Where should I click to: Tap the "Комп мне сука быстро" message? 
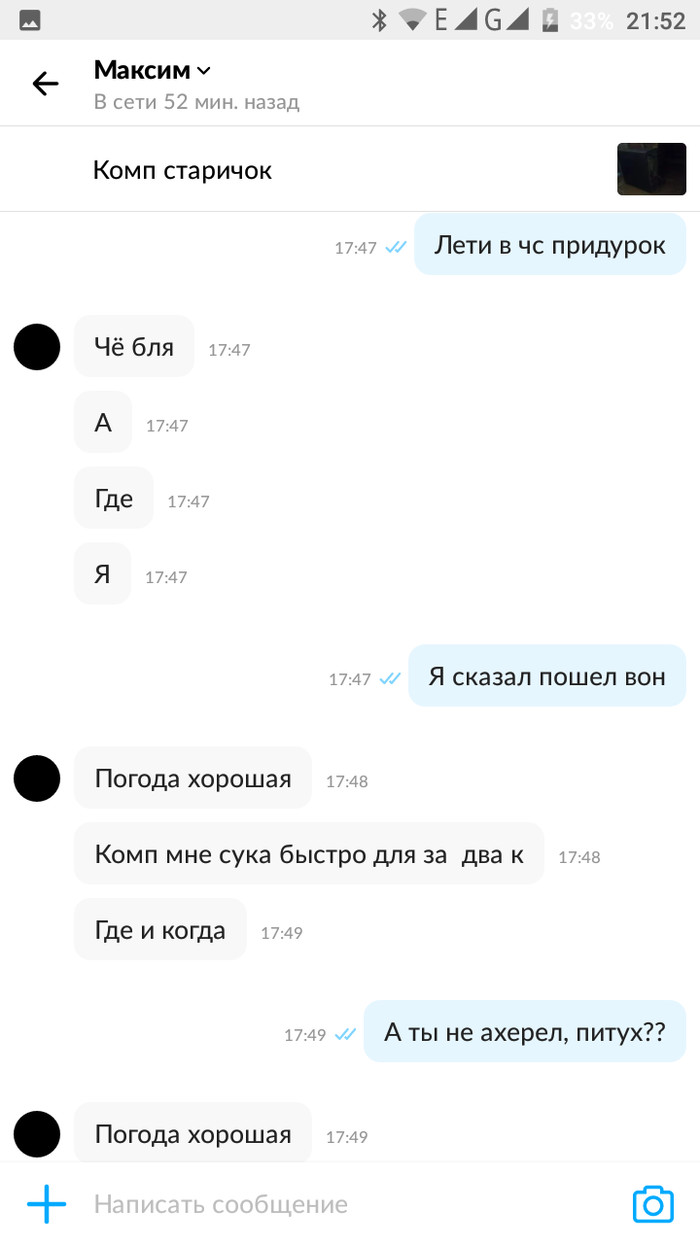pos(309,854)
